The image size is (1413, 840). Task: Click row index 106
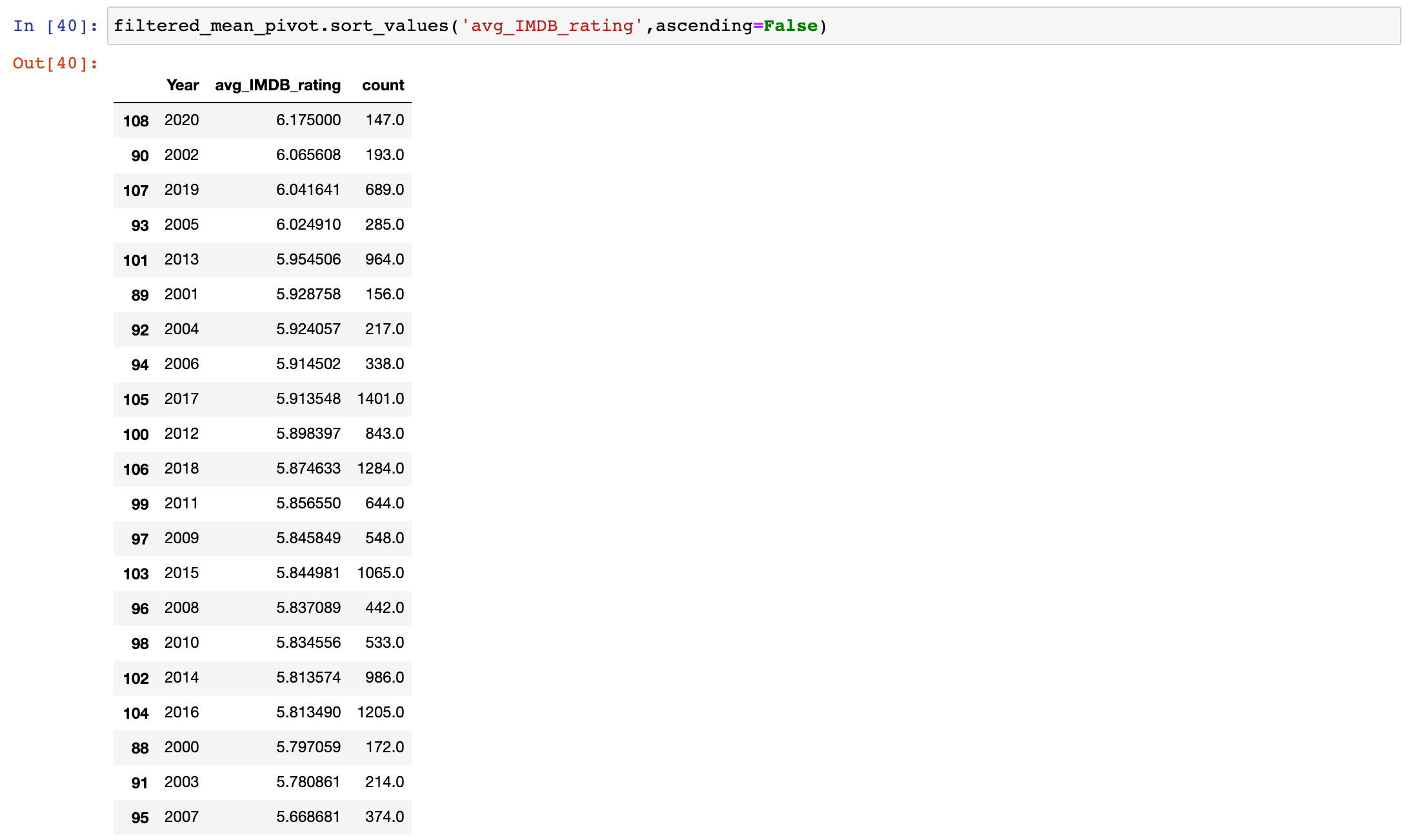coord(136,469)
